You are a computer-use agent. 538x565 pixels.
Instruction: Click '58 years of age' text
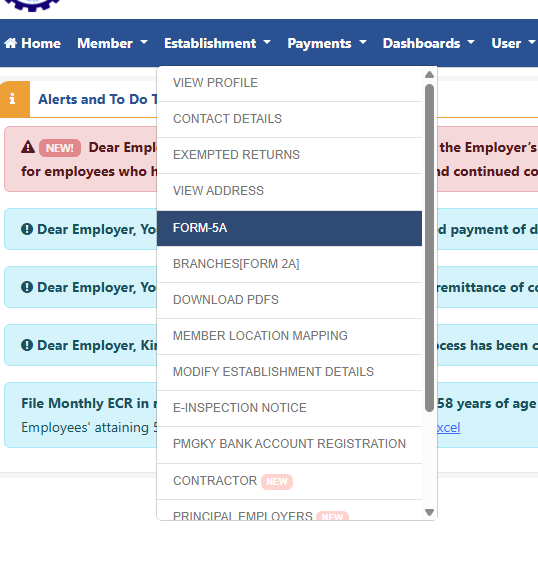(486, 403)
